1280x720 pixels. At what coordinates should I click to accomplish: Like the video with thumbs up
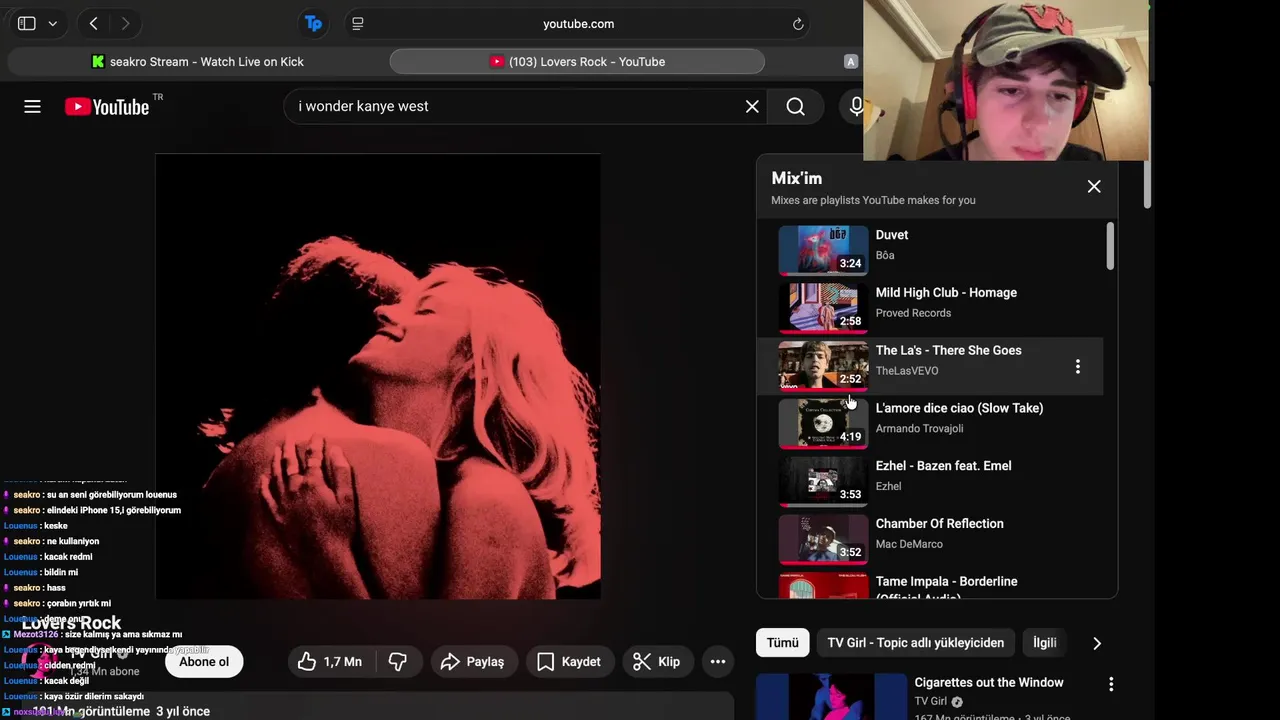tap(330, 661)
